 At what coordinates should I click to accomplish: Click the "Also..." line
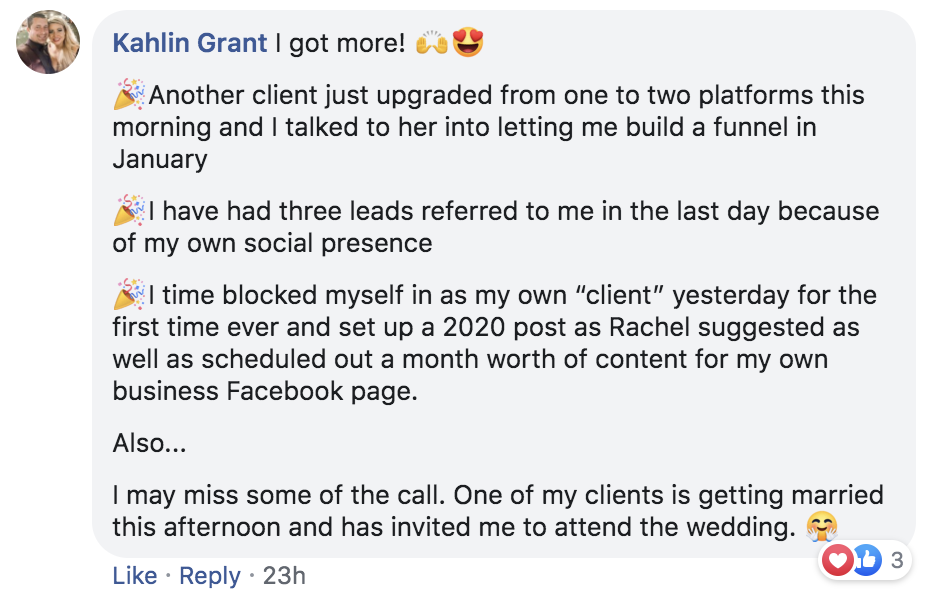tap(149, 443)
